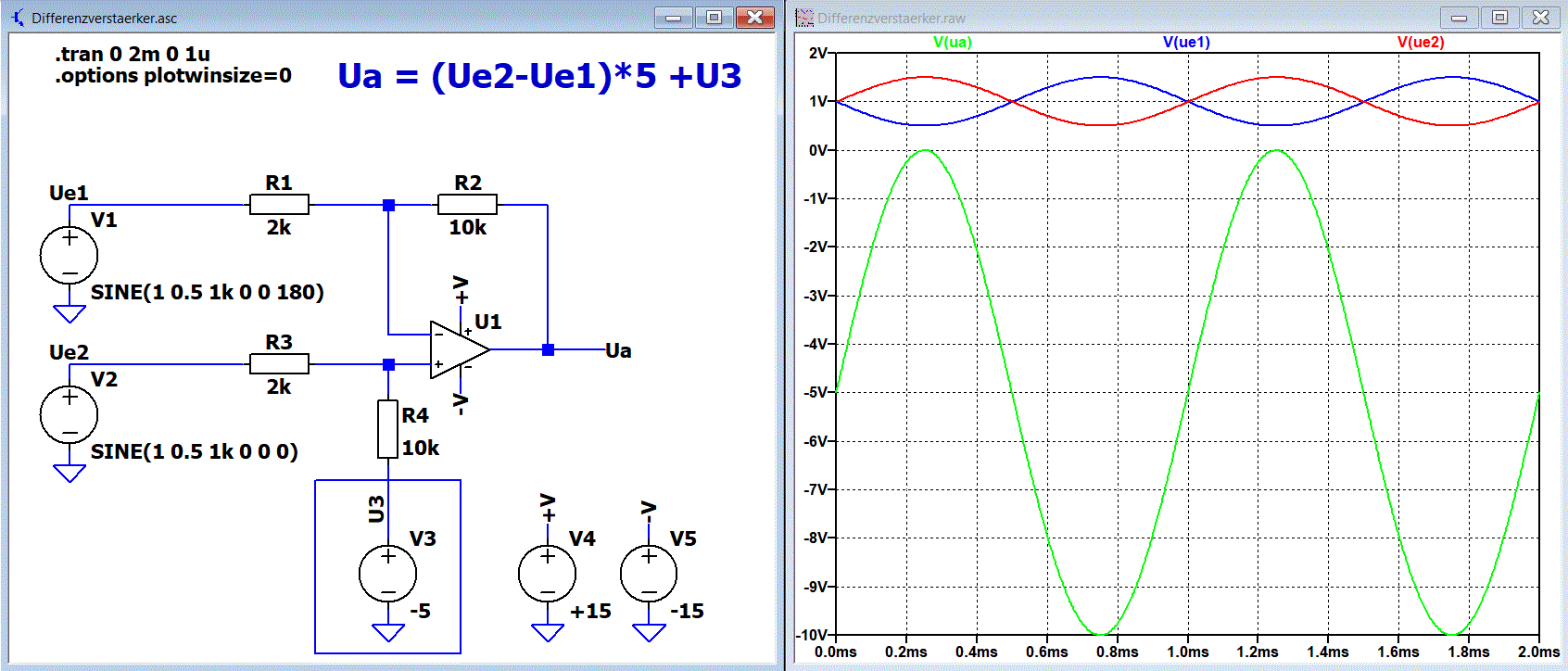The height and width of the screenshot is (671, 1568).
Task: Click the .tran 0 2m 0 1u directive
Action: (x=133, y=54)
